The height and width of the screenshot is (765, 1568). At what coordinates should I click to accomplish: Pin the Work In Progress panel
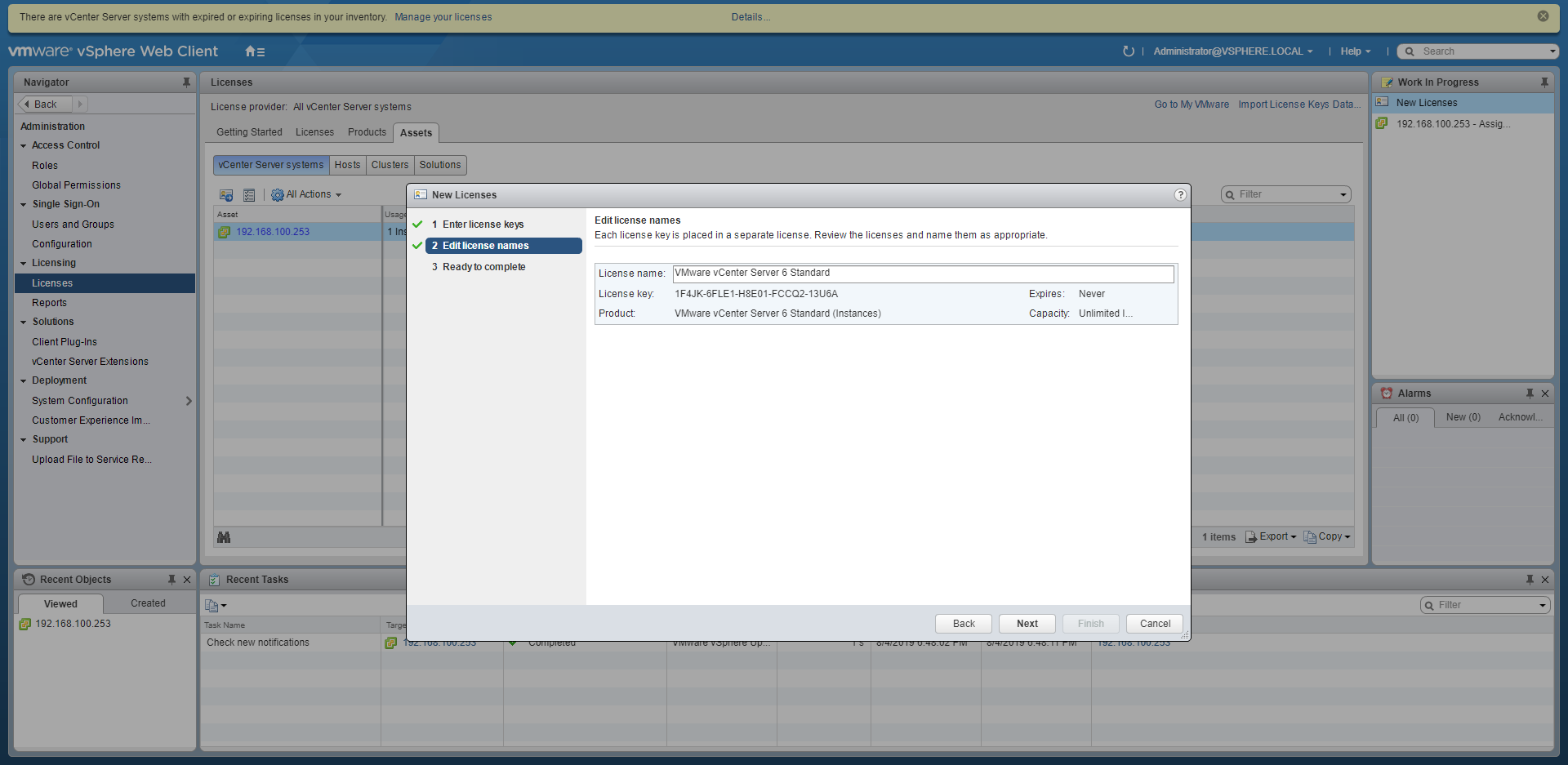pyautogui.click(x=1544, y=82)
